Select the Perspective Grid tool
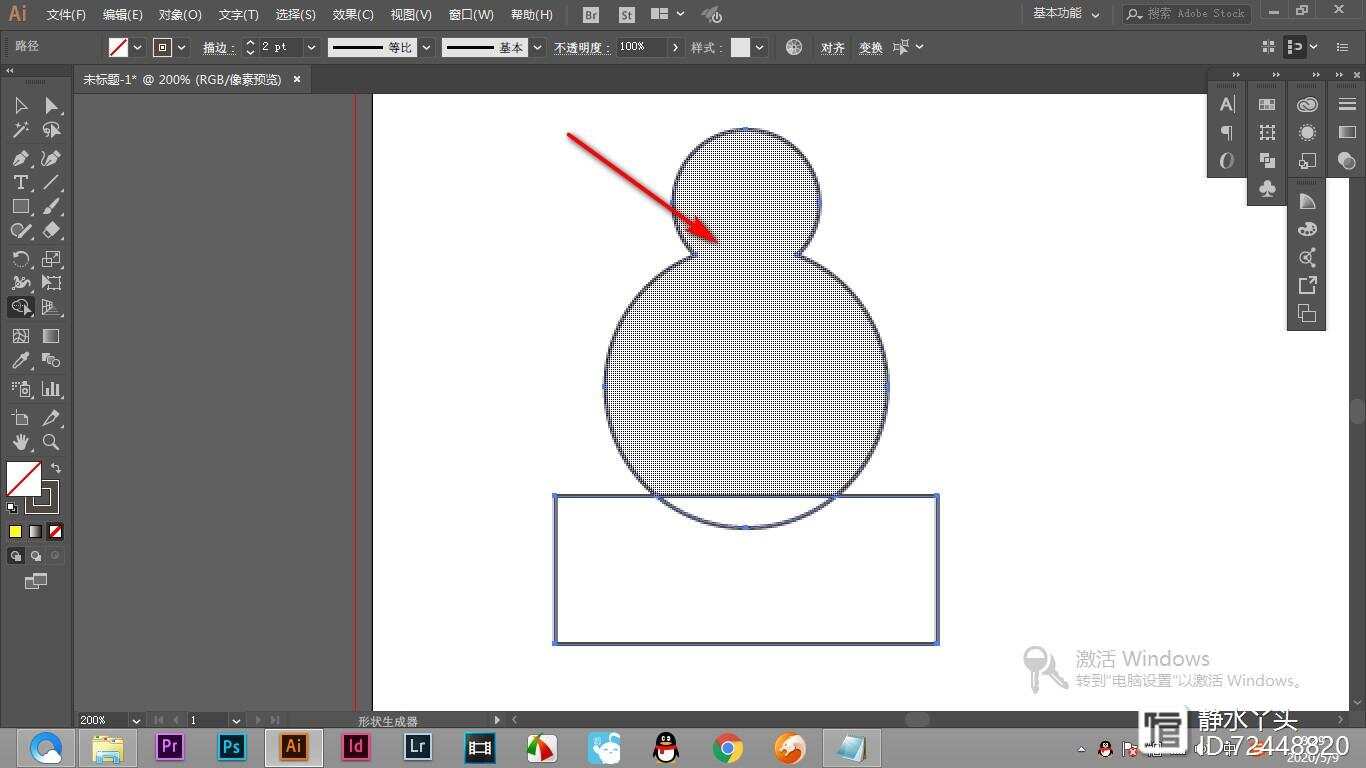Viewport: 1366px width, 768px height. 51,307
